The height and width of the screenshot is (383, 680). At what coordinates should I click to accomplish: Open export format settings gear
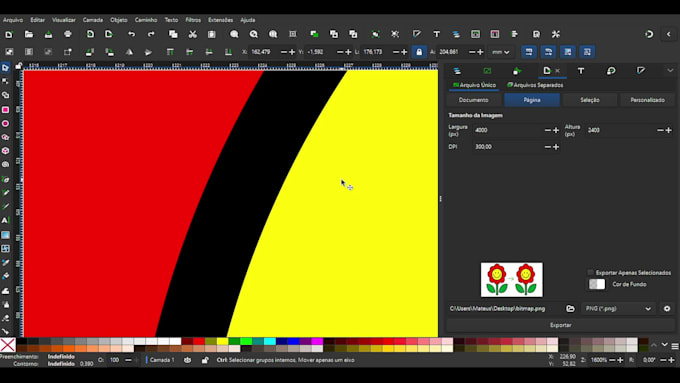click(x=667, y=309)
